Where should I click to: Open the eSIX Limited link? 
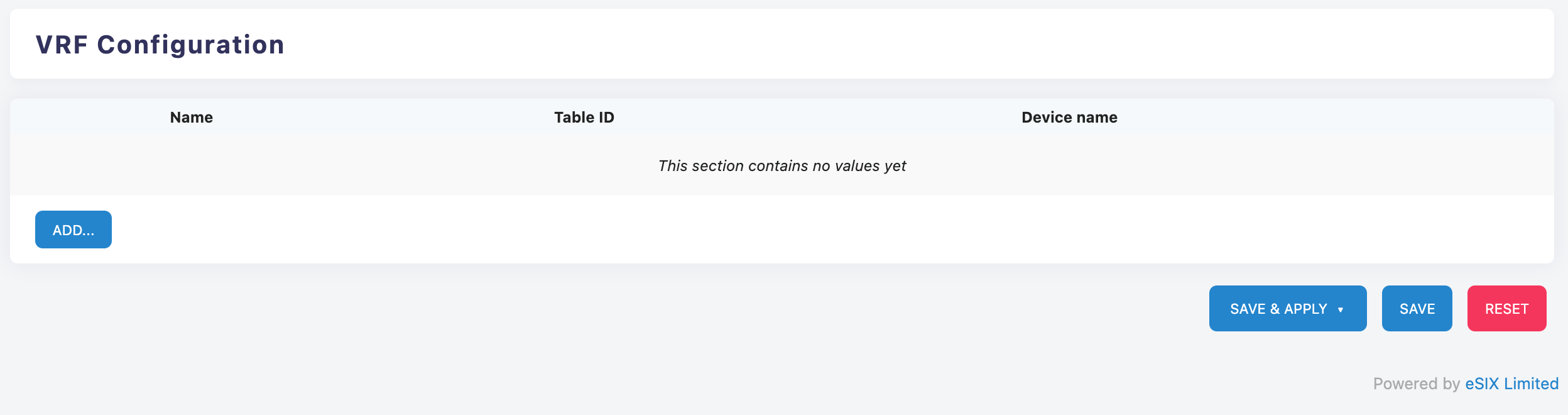pyautogui.click(x=1511, y=384)
